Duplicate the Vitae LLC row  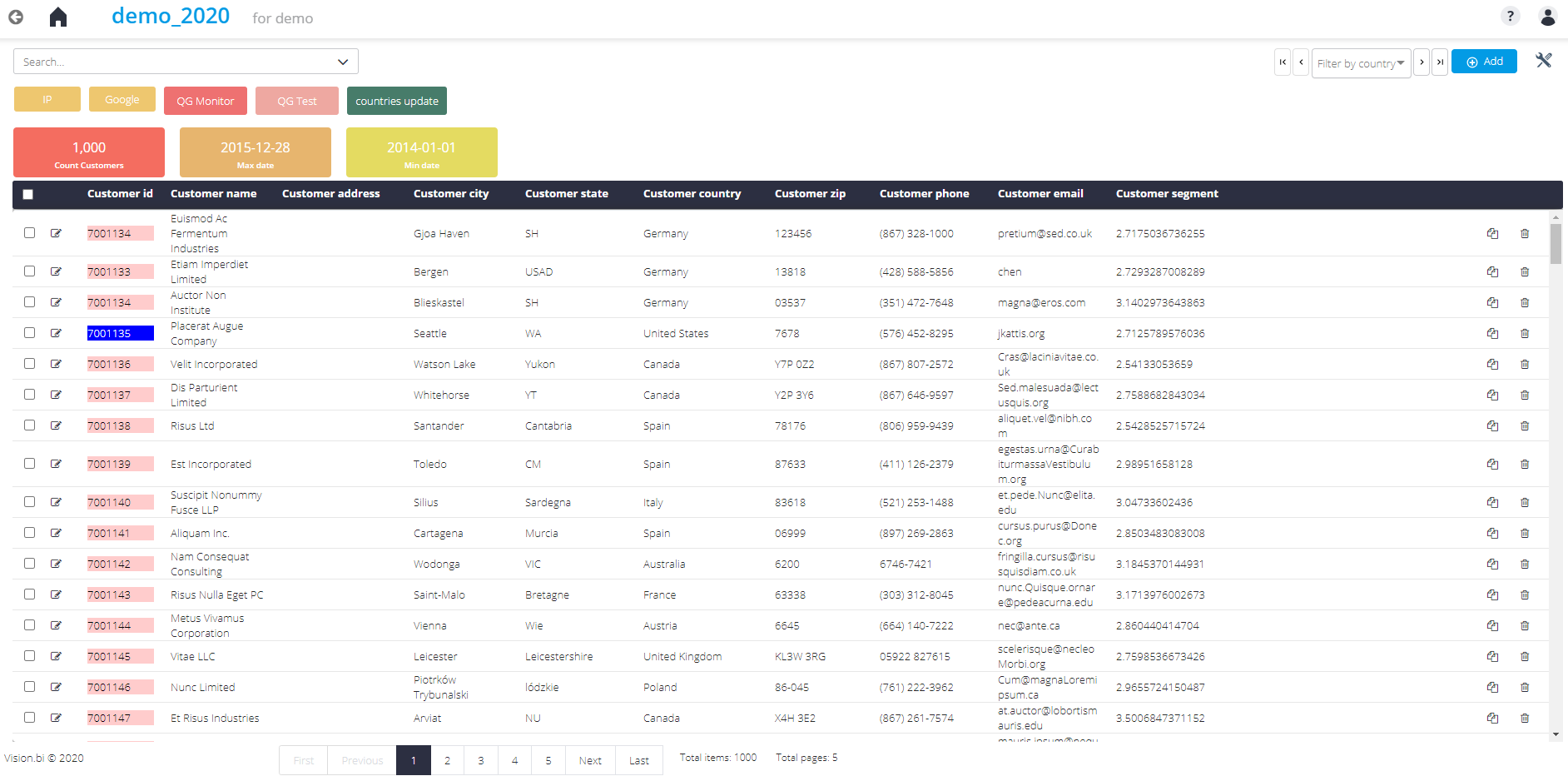(x=1492, y=656)
